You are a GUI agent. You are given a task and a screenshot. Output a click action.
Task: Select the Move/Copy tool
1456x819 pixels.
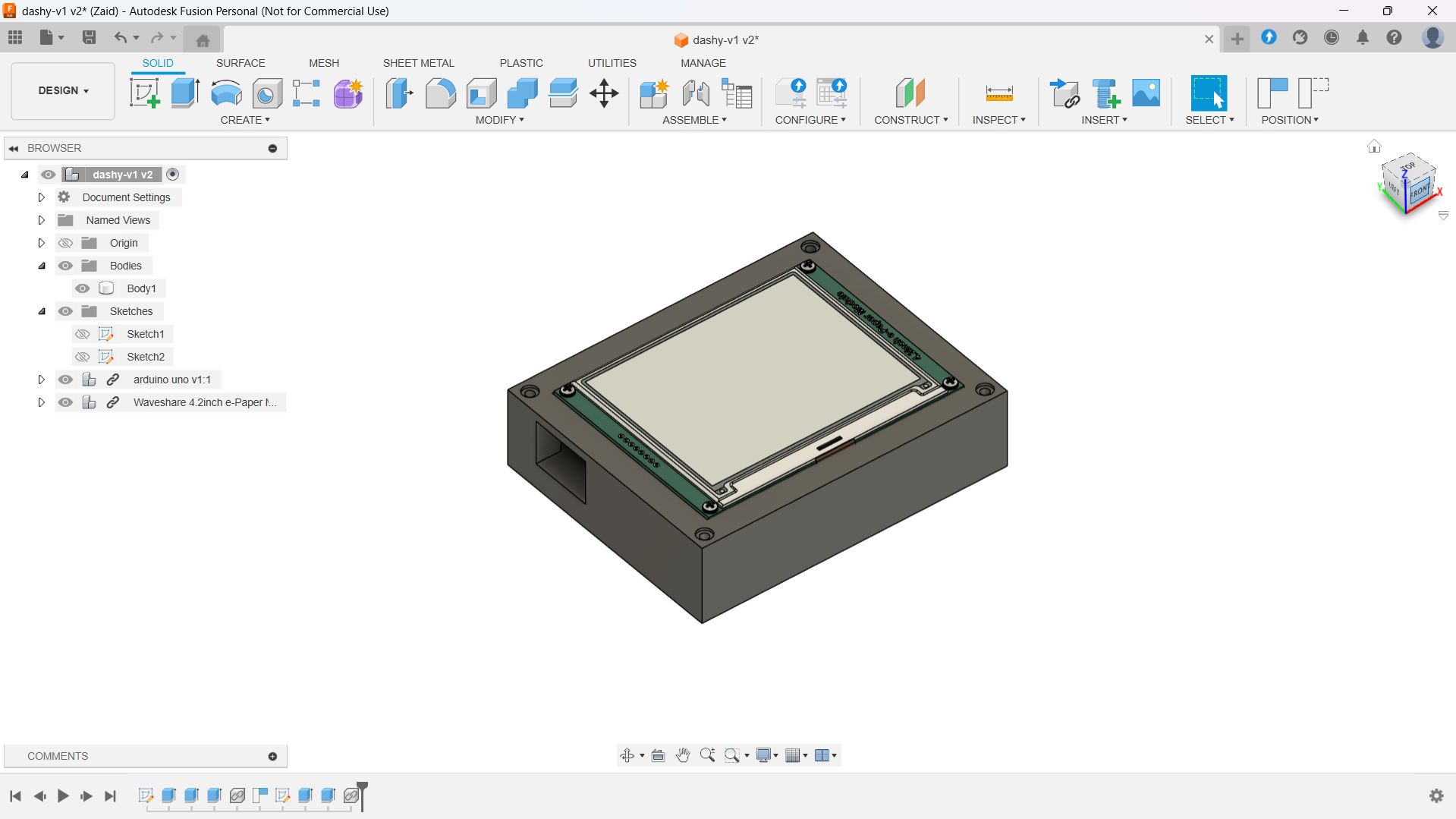point(604,93)
